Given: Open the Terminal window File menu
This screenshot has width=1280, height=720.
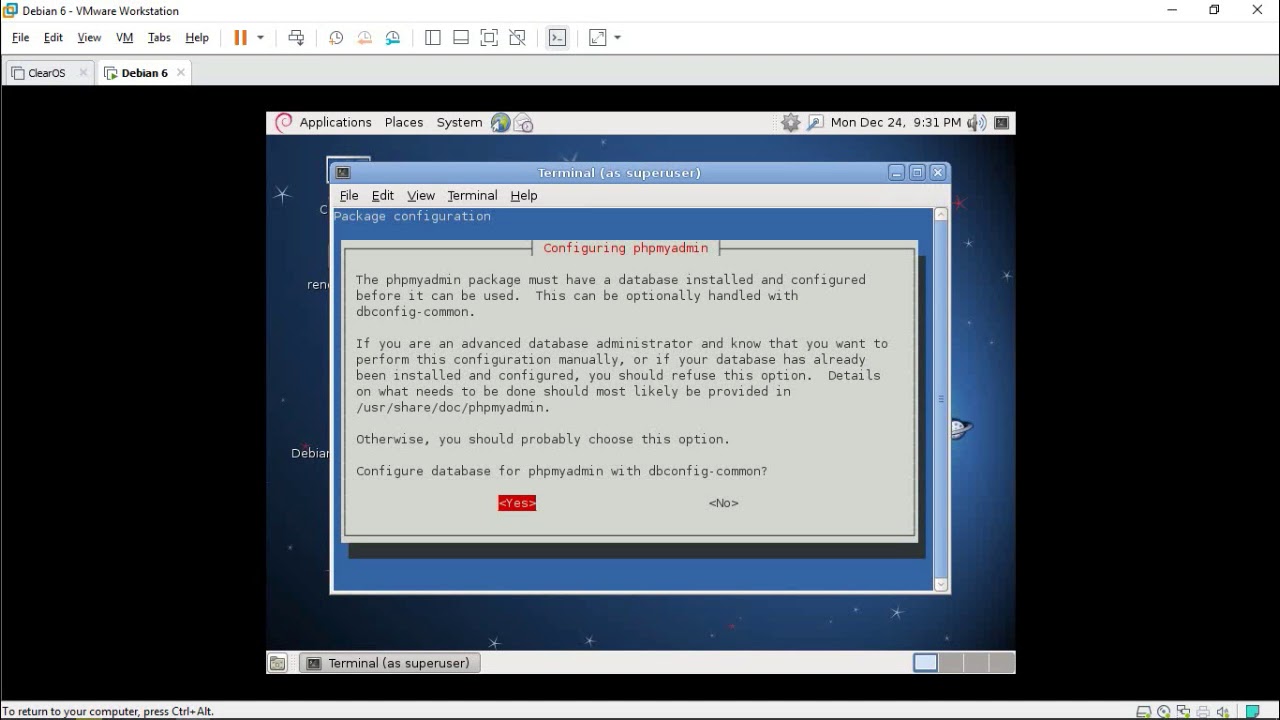Looking at the screenshot, I should point(349,196).
